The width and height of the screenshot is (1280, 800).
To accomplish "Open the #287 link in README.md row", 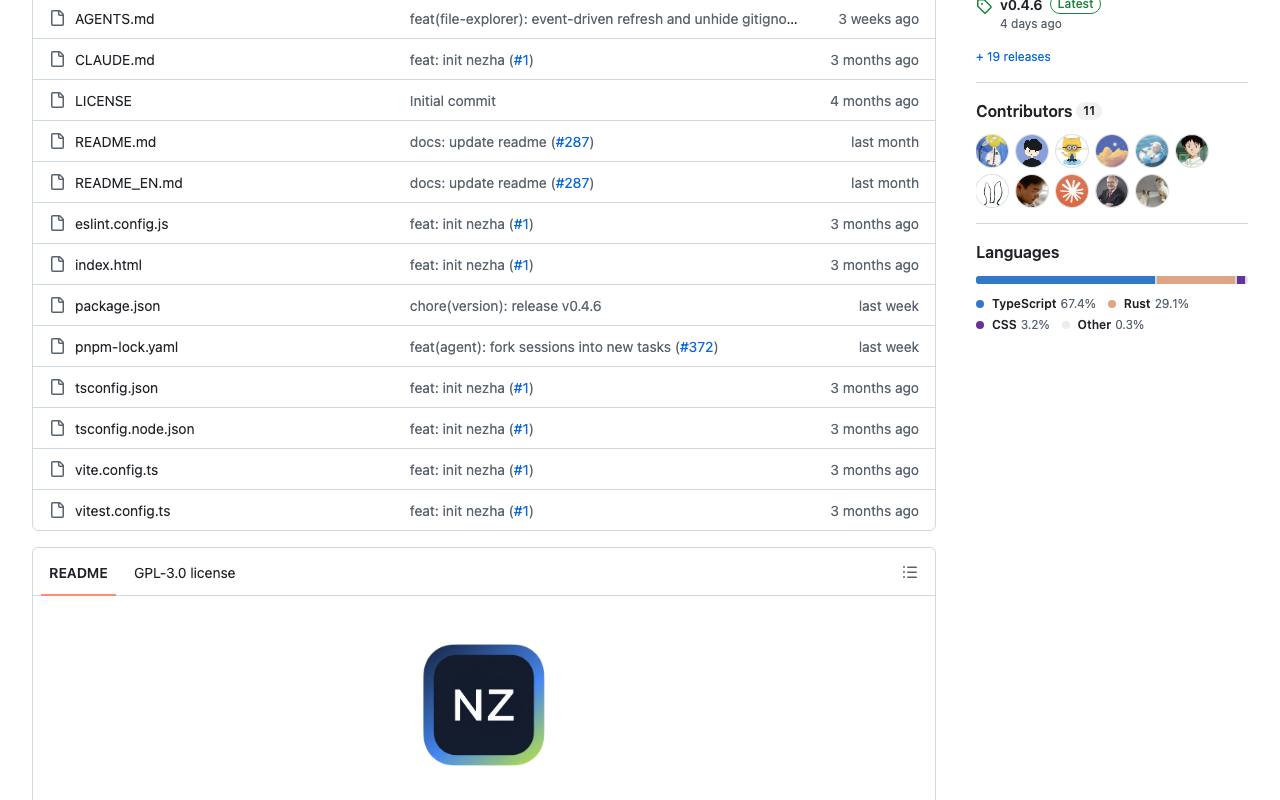I will coord(573,142).
